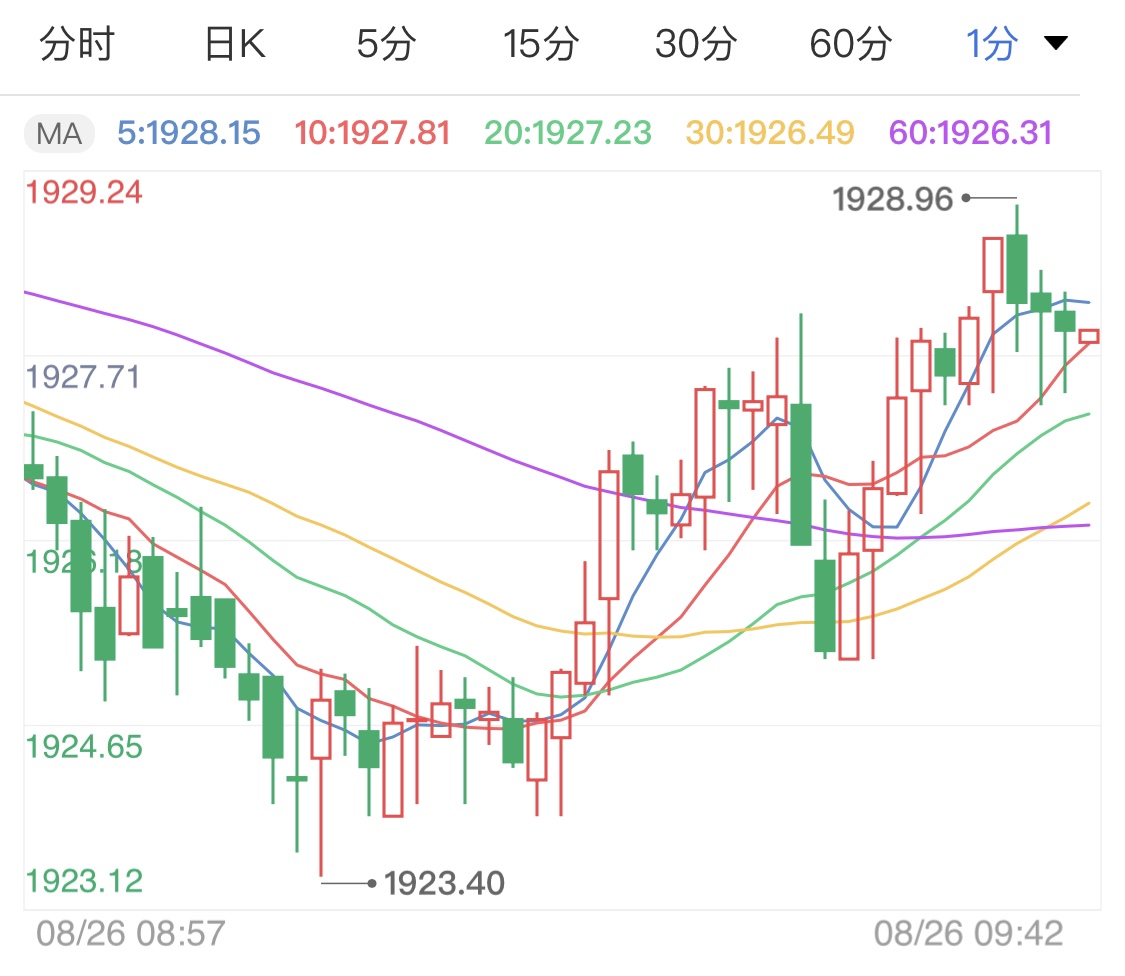The image size is (1125, 976).
Task: Click the MA20 value 20:1927.23
Action: 568,133
